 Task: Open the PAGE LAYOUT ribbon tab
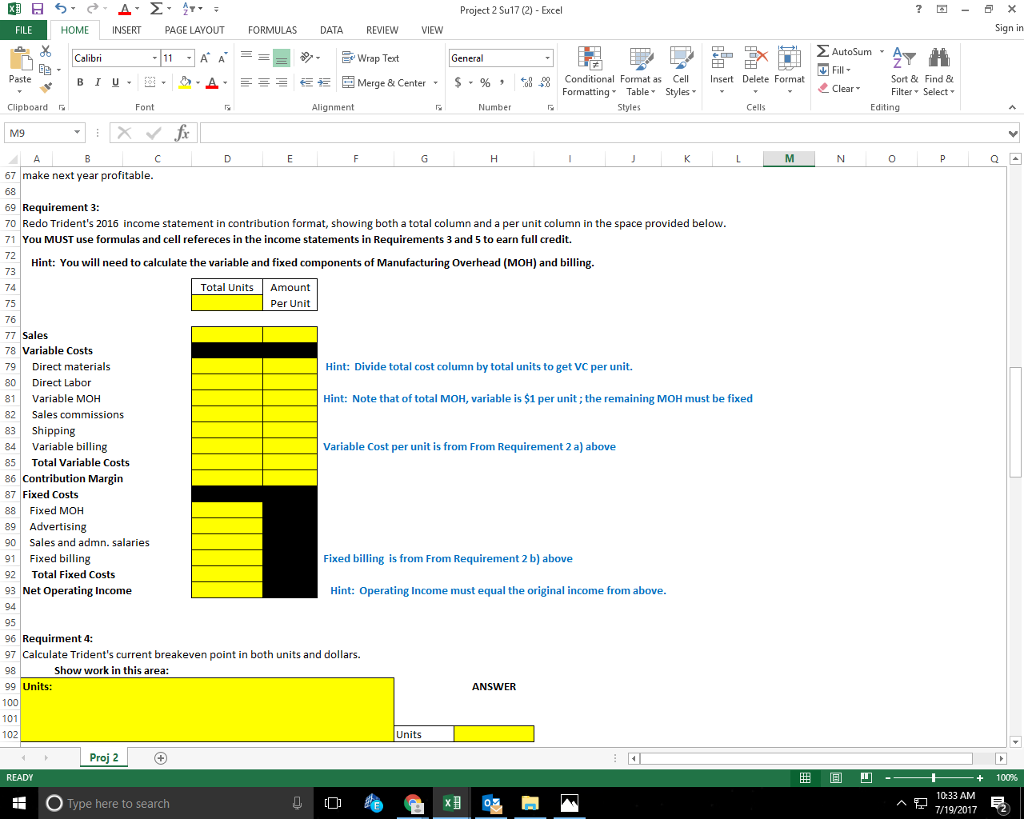(x=194, y=30)
